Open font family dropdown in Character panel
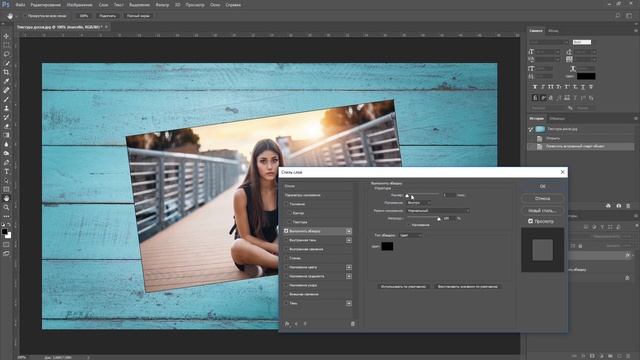Viewport: 640px width, 360px height. click(549, 42)
